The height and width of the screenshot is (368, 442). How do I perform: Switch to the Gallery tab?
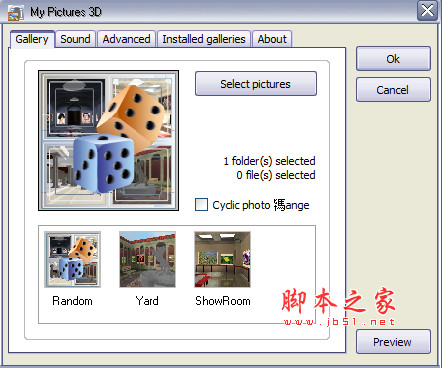[x=32, y=39]
